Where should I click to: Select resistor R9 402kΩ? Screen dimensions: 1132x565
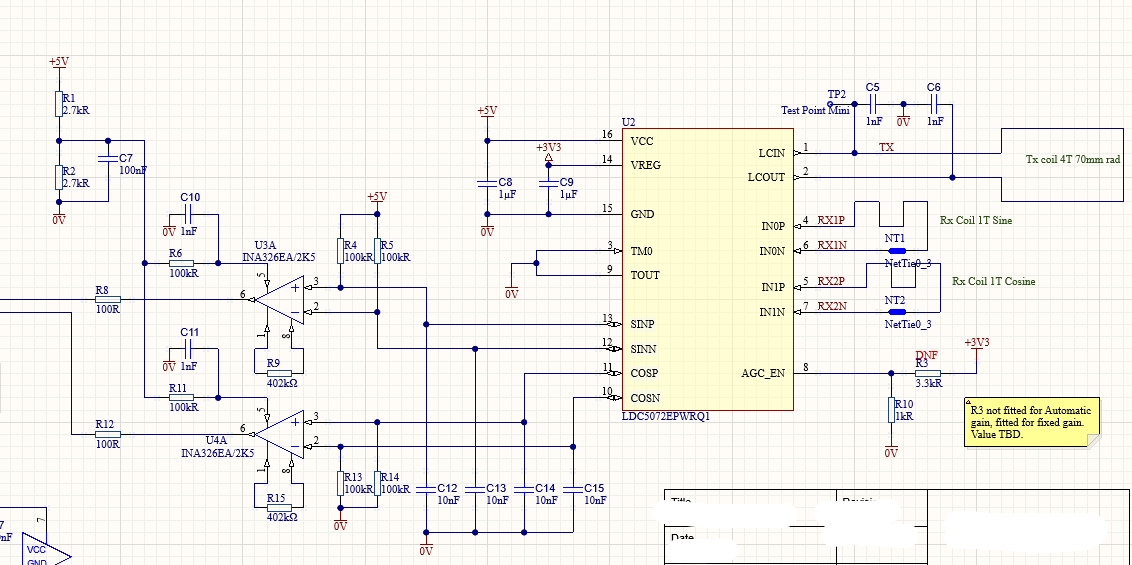coord(280,373)
